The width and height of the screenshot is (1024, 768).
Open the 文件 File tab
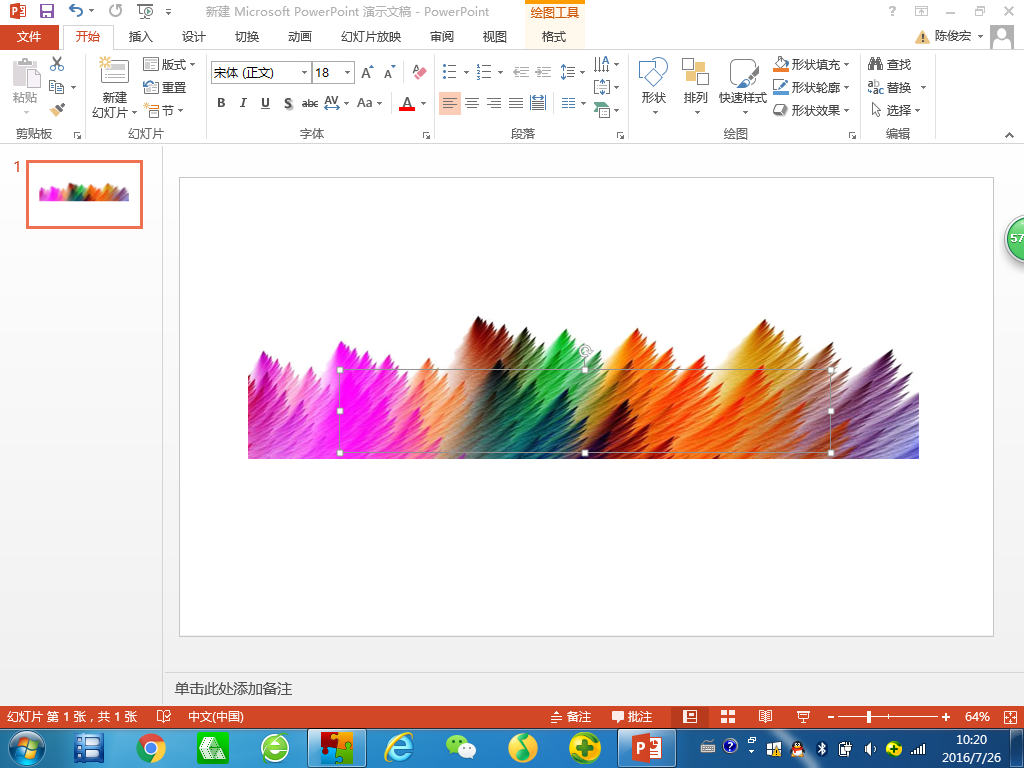coord(29,37)
